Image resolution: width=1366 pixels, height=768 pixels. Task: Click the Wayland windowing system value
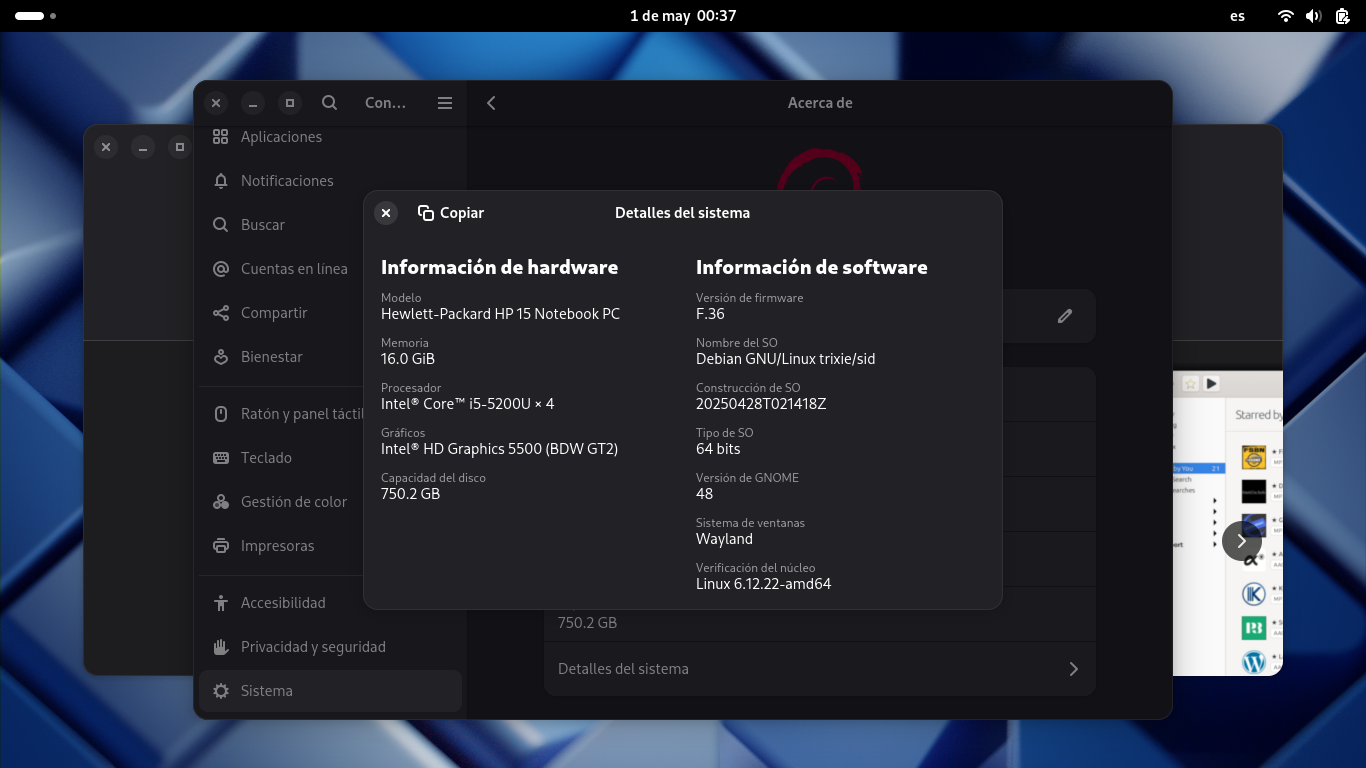coord(724,539)
